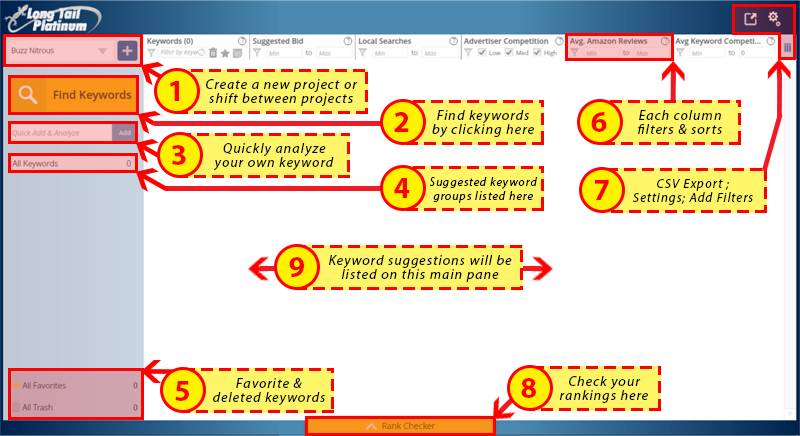Open the All Favorites list
The height and width of the screenshot is (436, 800).
coord(75,386)
